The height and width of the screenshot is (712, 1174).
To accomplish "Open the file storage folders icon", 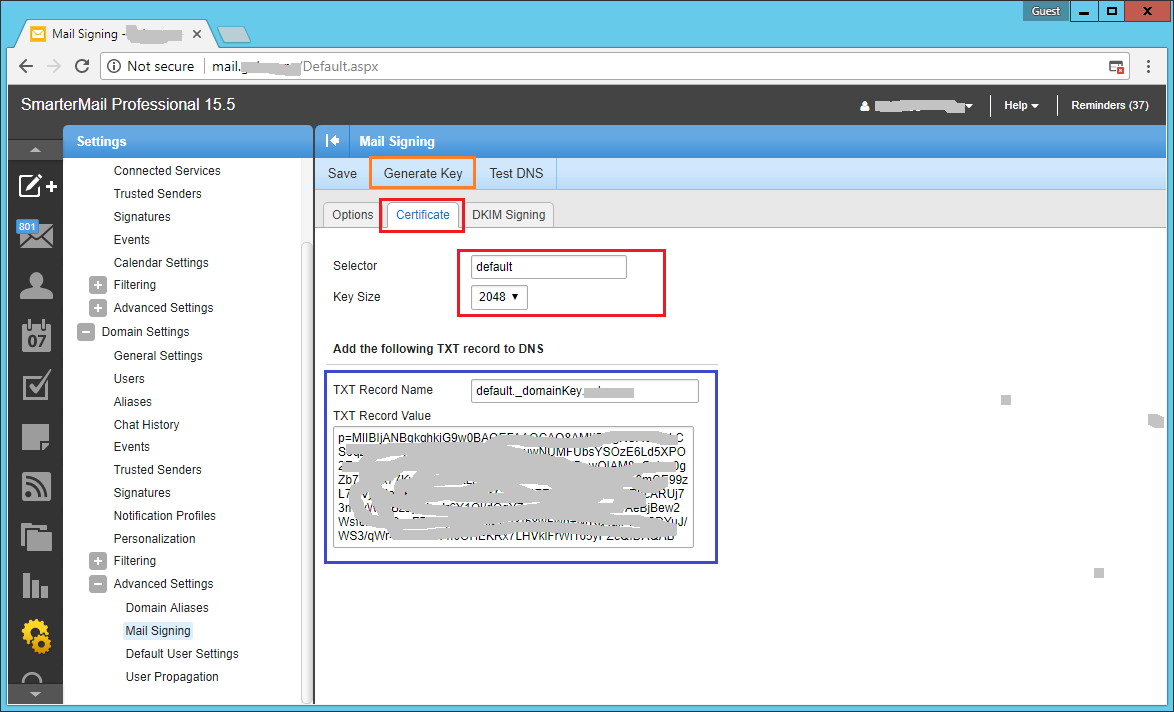I will 36,537.
